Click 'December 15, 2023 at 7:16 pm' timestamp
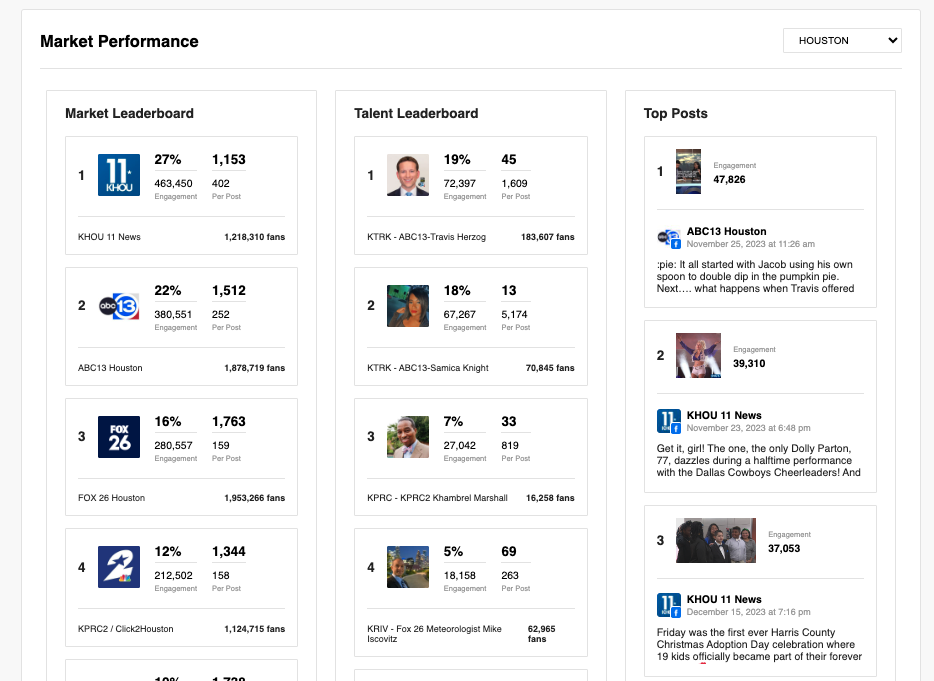Screen dimensions: 934x681 [x=749, y=612]
